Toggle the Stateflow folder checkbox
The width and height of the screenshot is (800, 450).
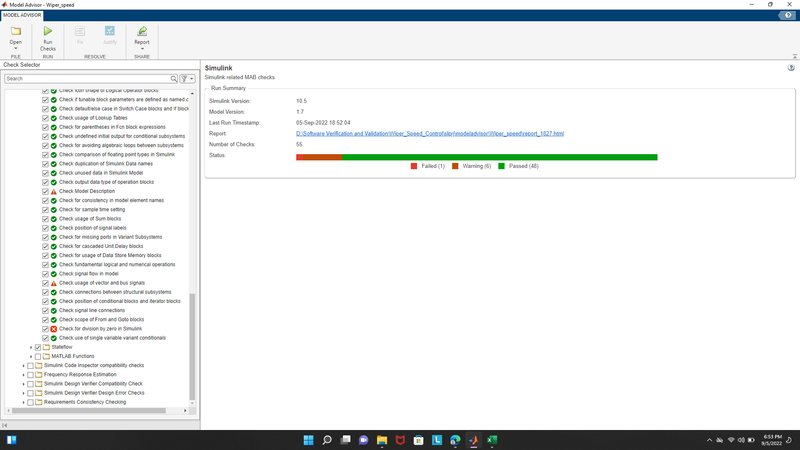point(38,347)
